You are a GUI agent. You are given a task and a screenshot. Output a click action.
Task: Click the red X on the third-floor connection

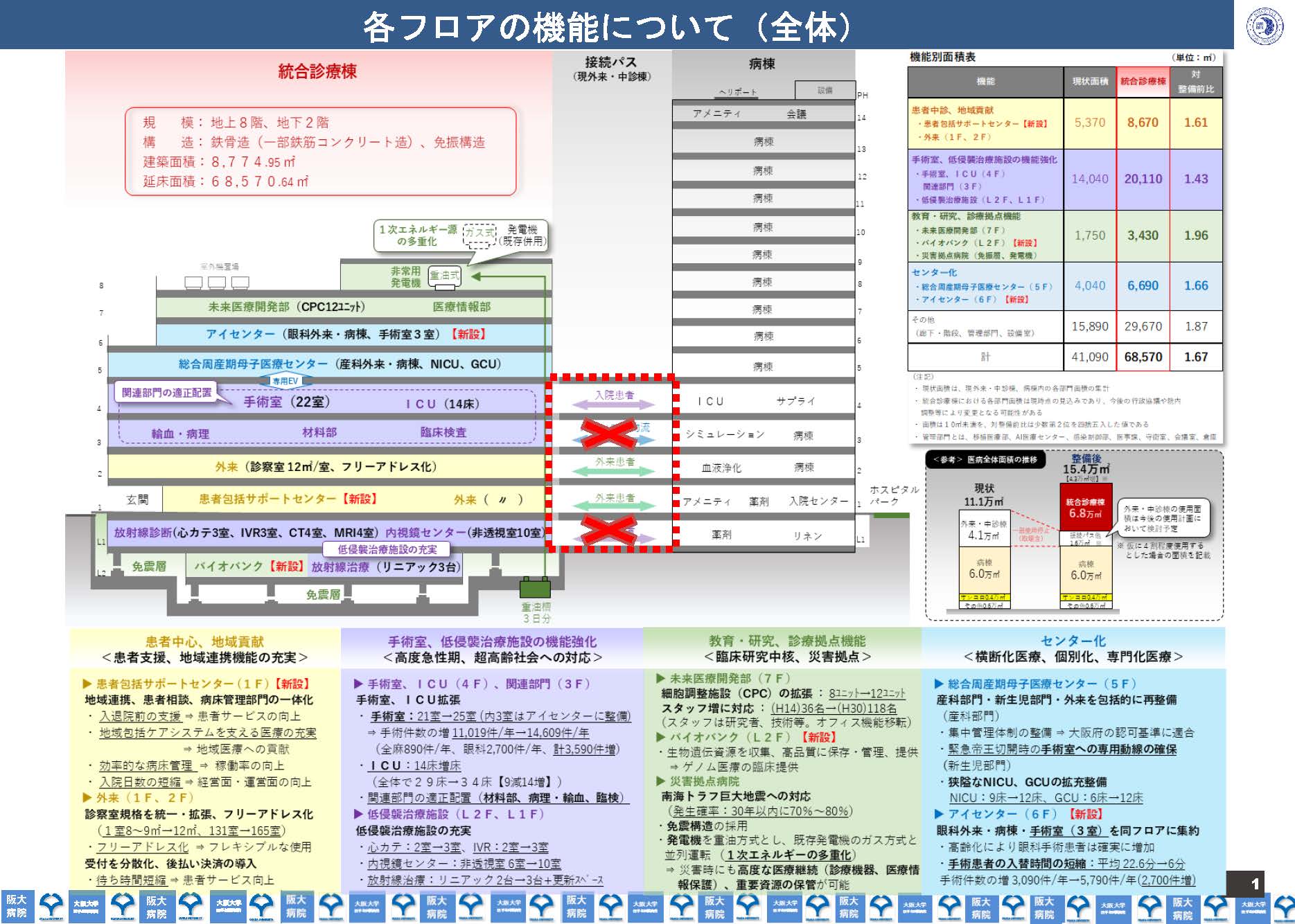[x=608, y=434]
